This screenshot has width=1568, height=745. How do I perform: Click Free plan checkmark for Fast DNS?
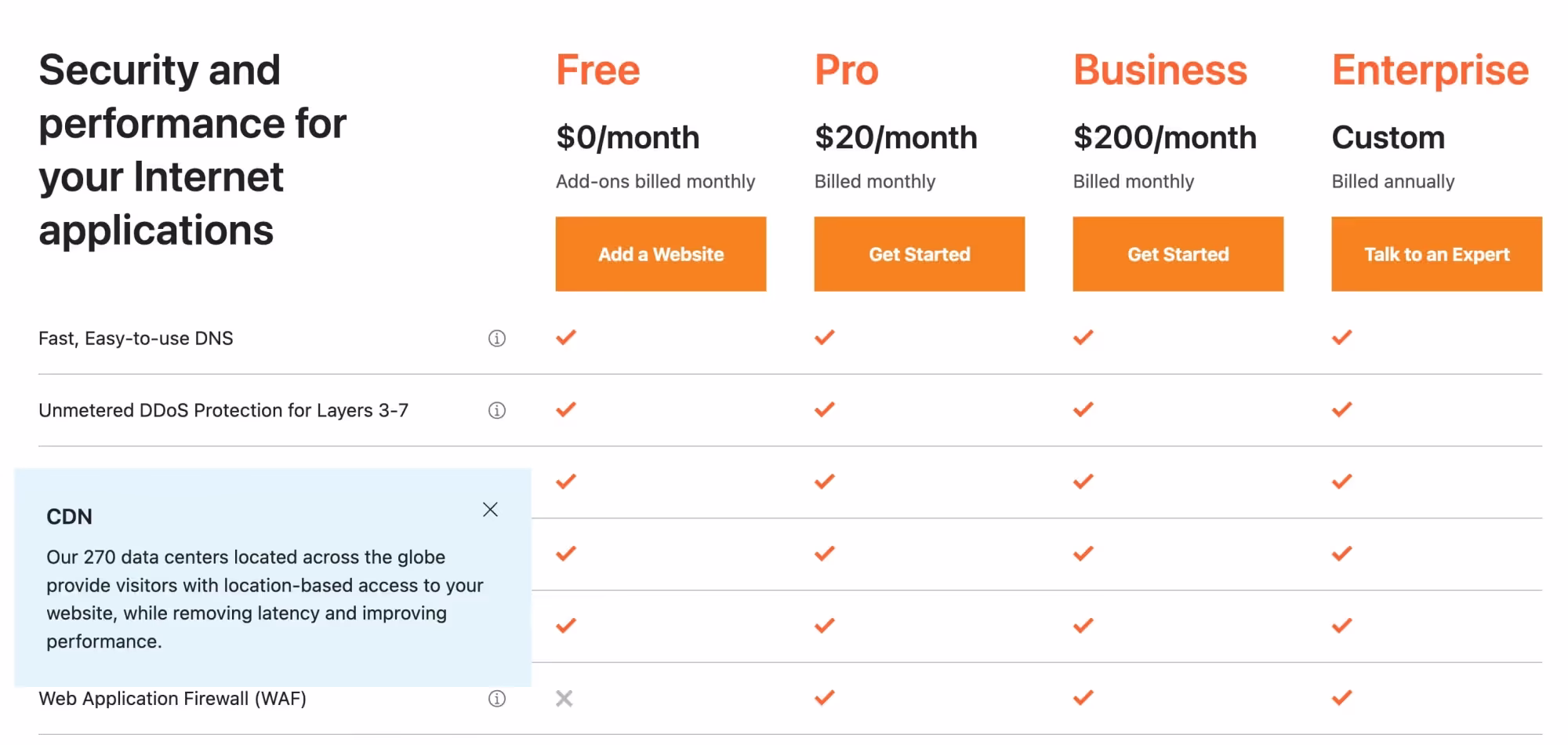(566, 338)
